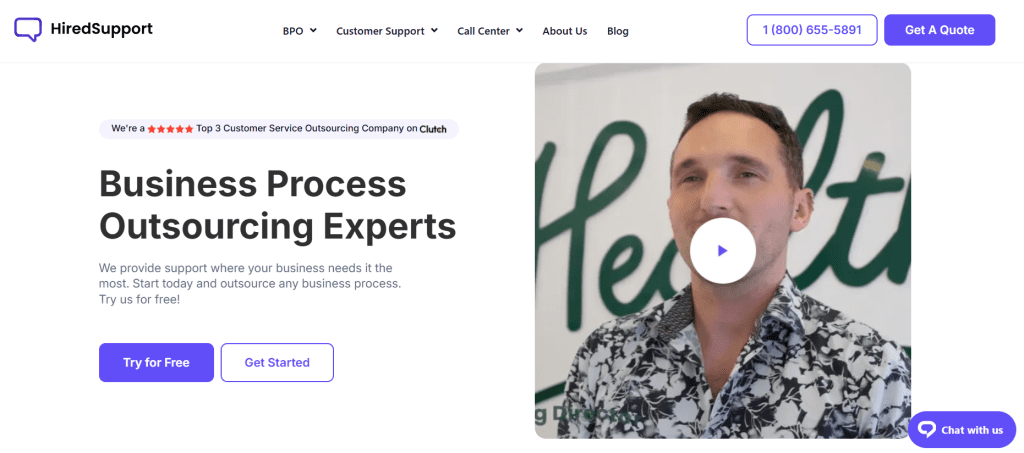The image size is (1024, 453).
Task: Expand the Call Center dropdown chevron
Action: tap(519, 30)
